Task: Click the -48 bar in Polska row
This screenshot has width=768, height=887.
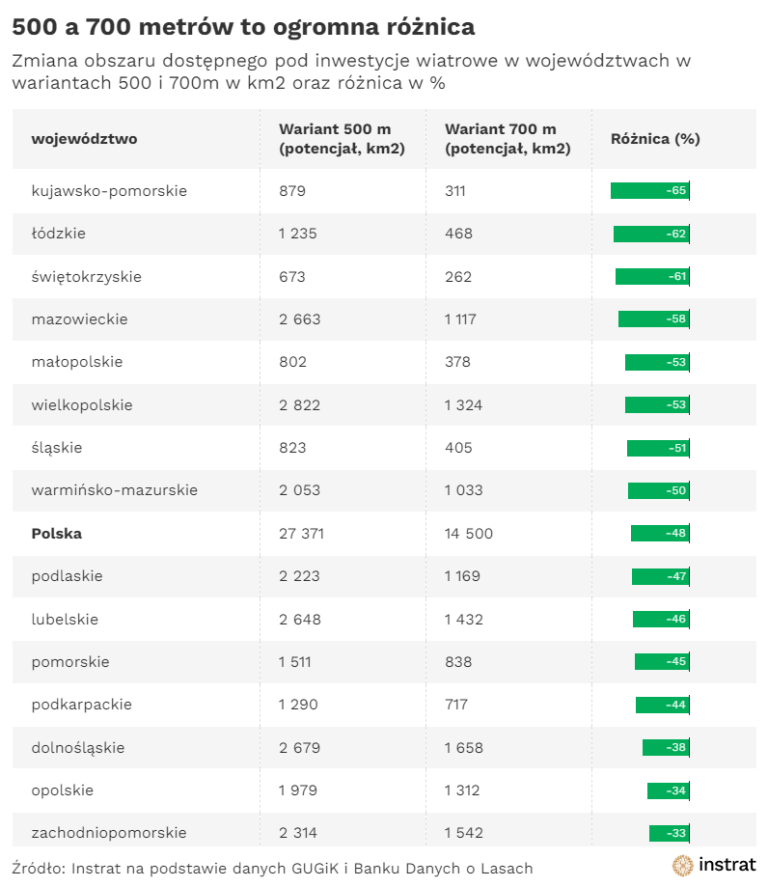Action: (x=660, y=534)
